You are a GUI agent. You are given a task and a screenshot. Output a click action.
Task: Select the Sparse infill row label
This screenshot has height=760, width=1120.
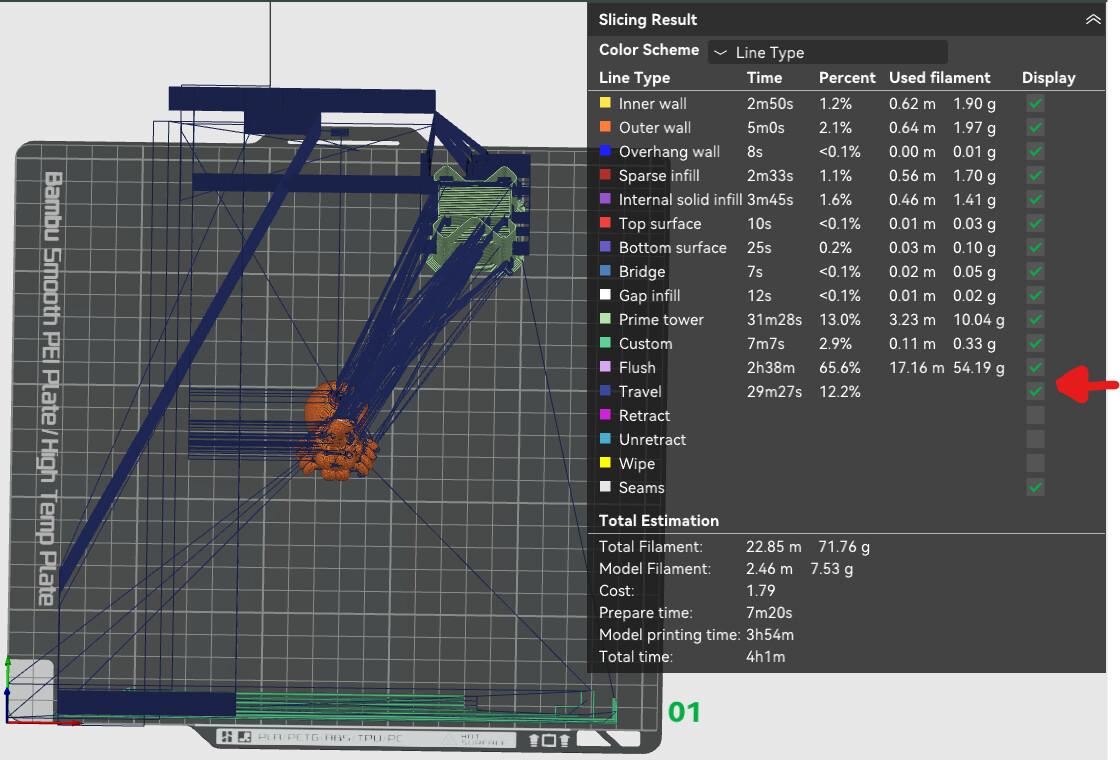point(658,175)
